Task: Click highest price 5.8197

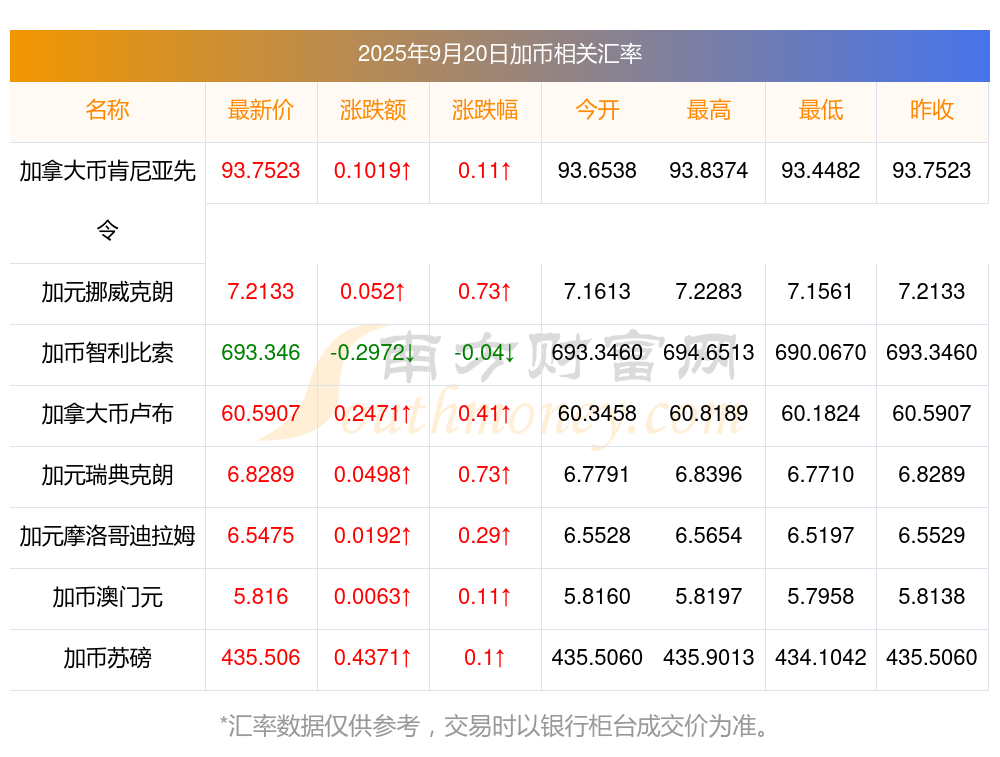Action: pos(709,596)
